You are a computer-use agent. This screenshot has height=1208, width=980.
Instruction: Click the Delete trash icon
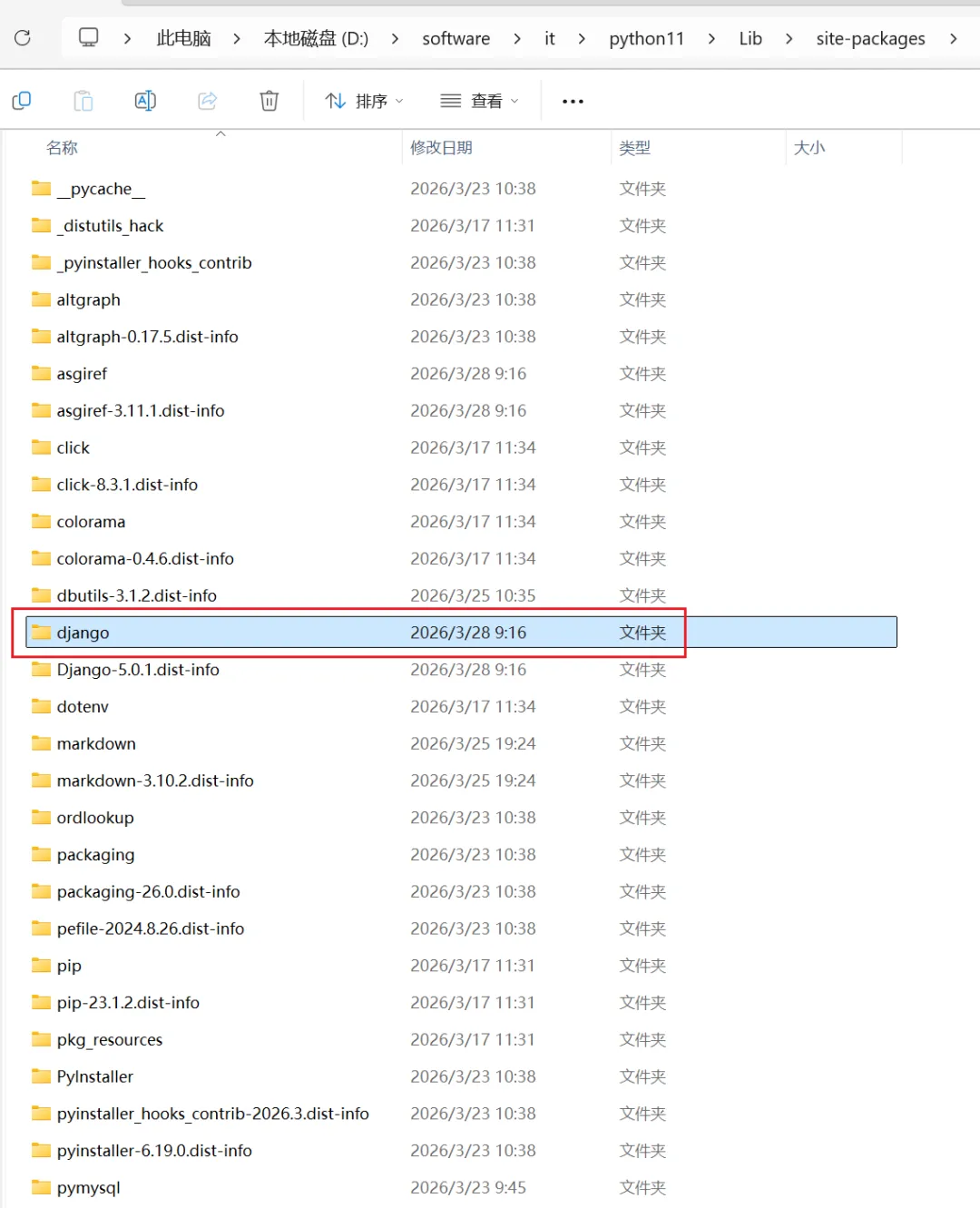[269, 101]
